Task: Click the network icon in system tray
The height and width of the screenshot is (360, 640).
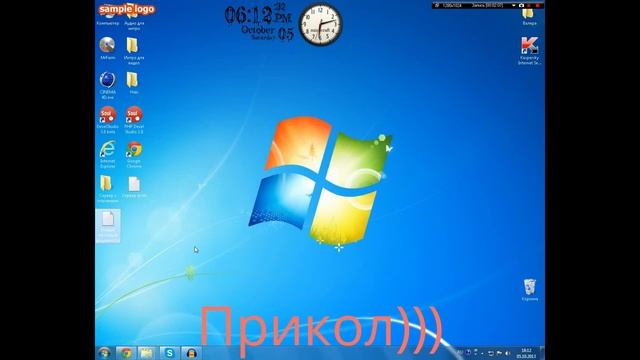Action: [x=491, y=353]
